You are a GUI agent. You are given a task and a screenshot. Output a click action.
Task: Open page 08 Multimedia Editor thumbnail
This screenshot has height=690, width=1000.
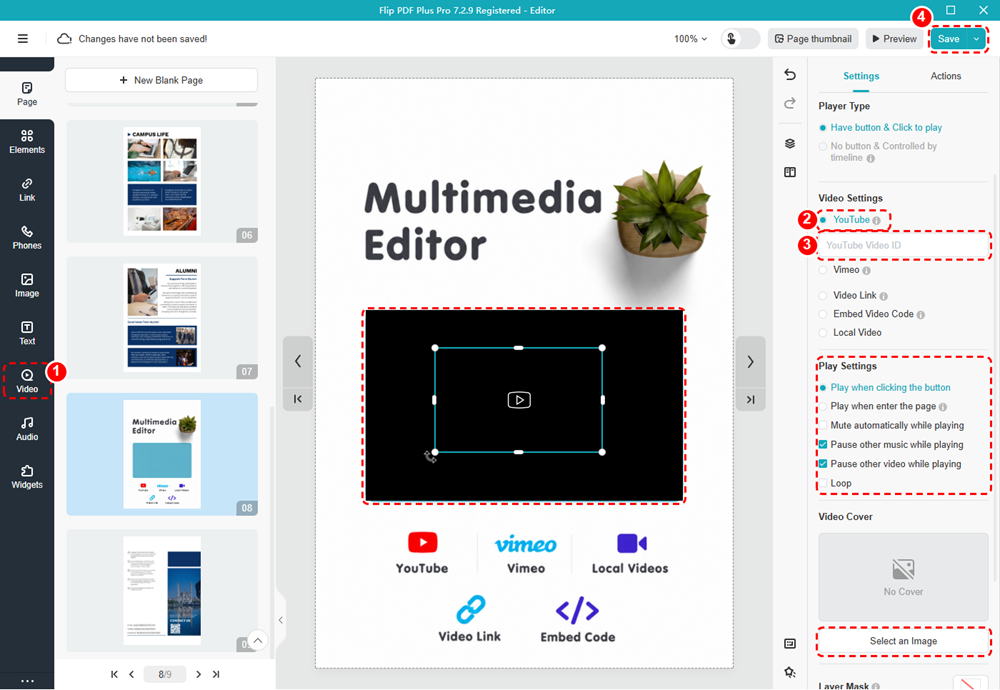coord(162,454)
